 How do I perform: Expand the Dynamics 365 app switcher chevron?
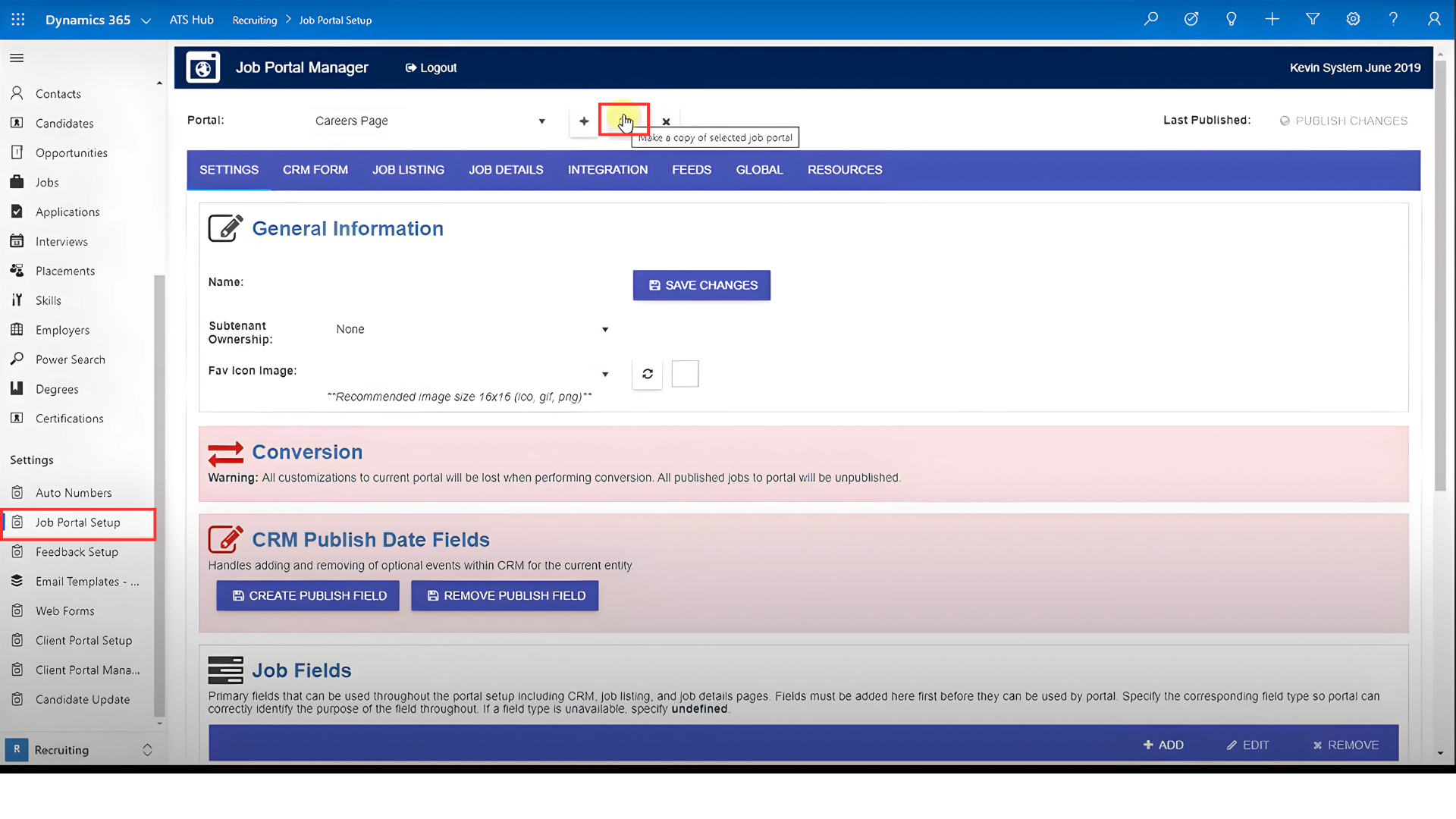(146, 20)
